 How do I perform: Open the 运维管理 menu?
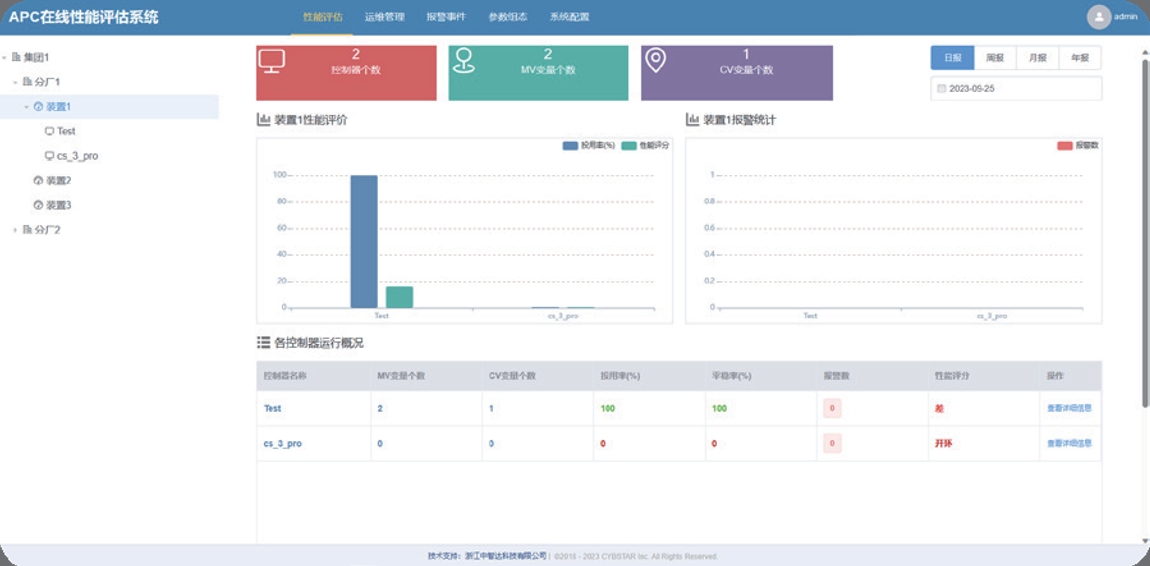pyautogui.click(x=384, y=17)
